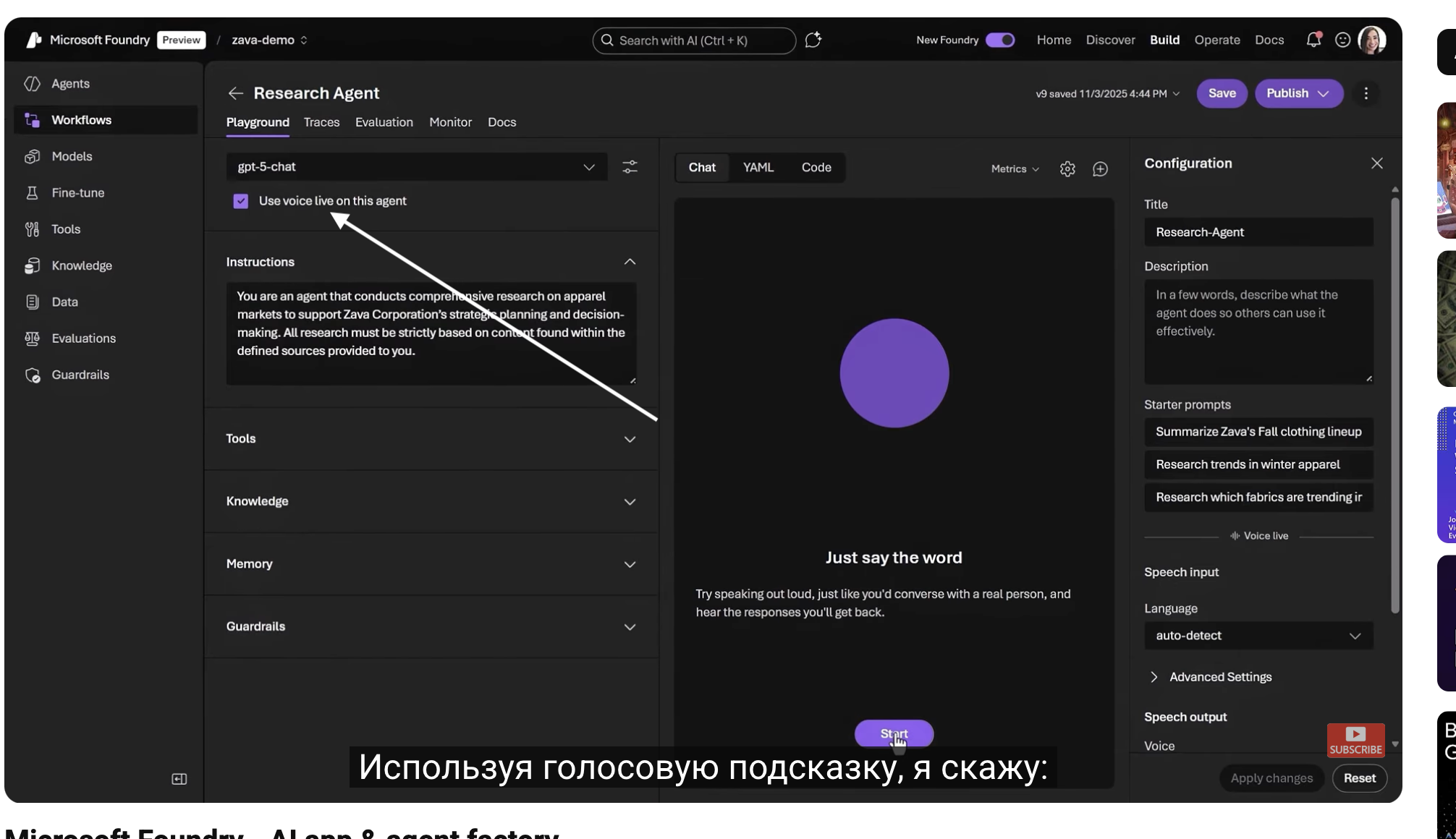1456x839 pixels.
Task: Click the notifications bell icon
Action: (x=1313, y=40)
